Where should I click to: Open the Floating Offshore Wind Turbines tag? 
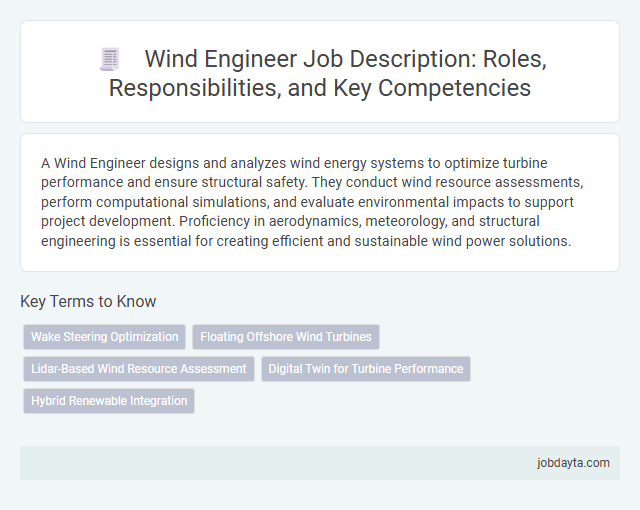point(286,337)
